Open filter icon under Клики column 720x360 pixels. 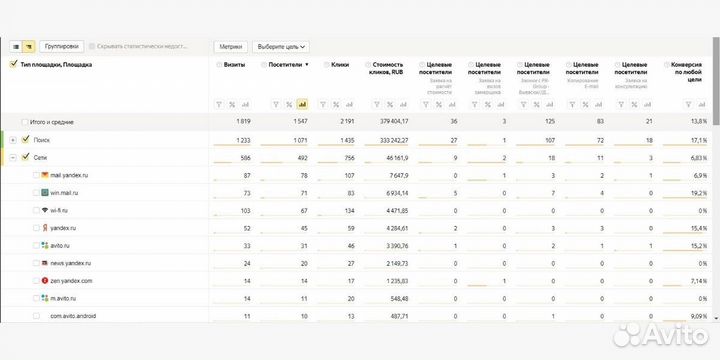[x=323, y=105]
